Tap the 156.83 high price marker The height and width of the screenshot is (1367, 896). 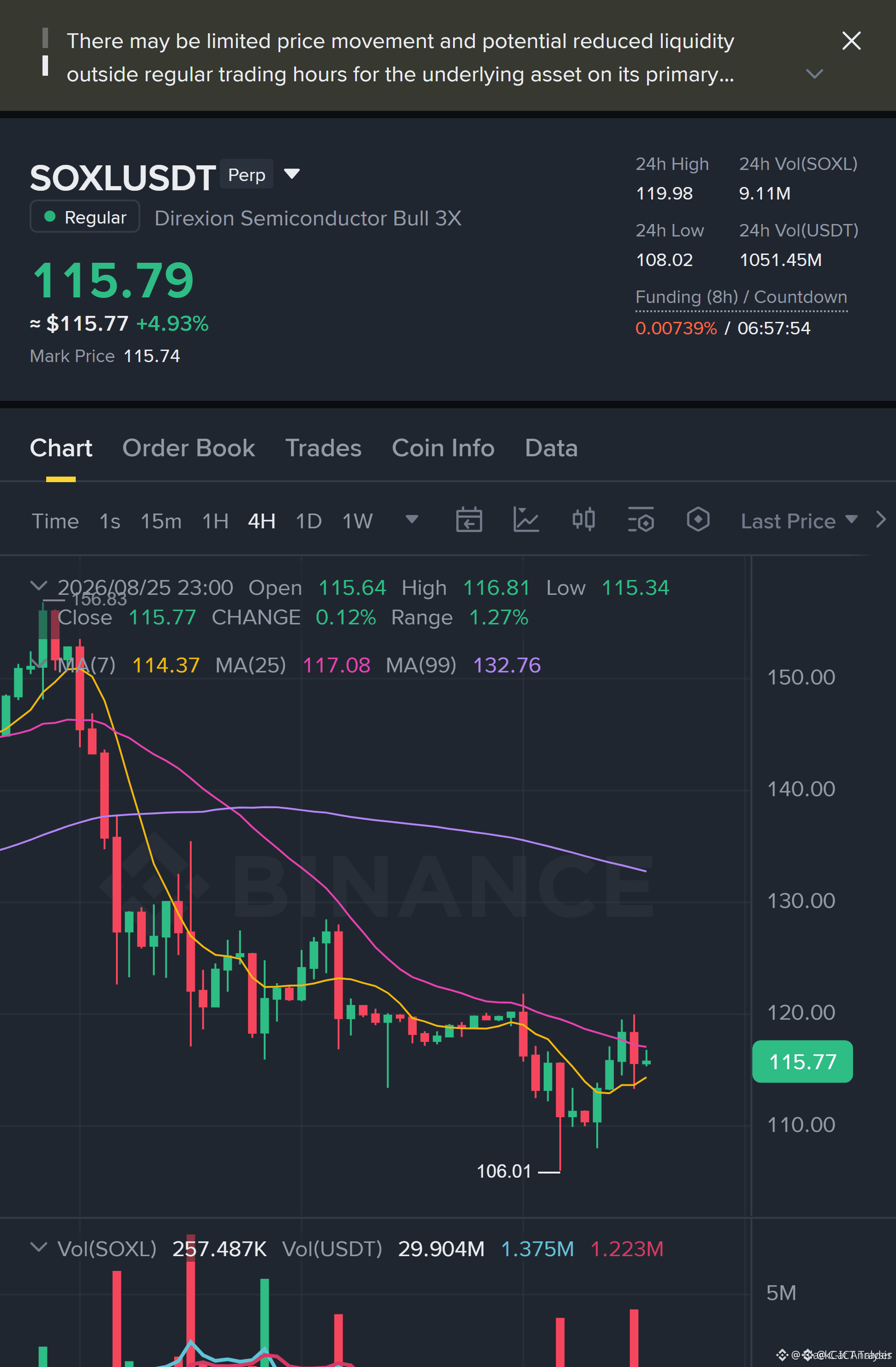tap(99, 599)
